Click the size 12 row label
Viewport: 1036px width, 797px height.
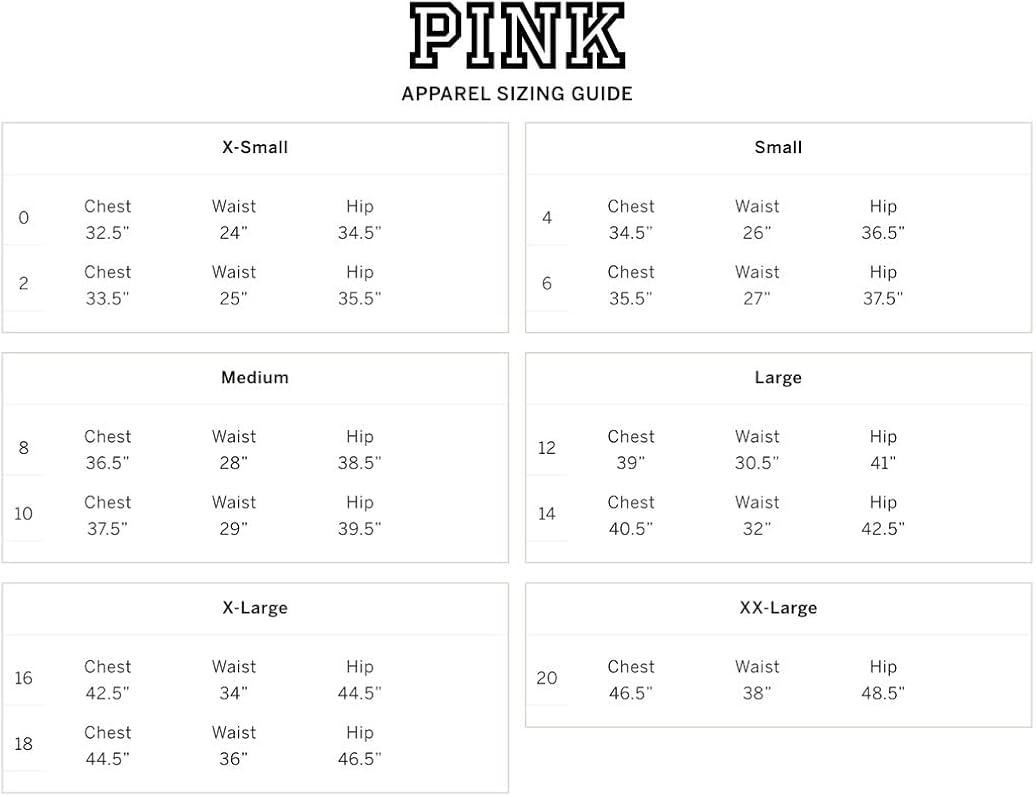(547, 448)
